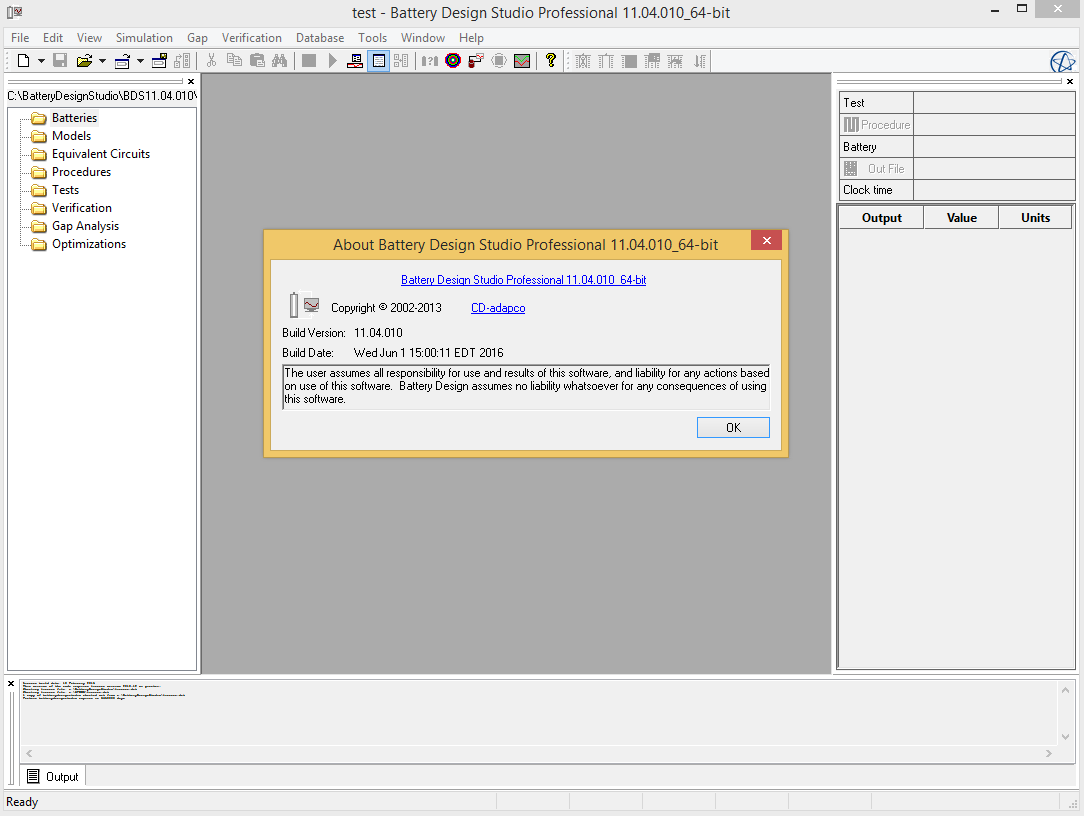Close the bottom output panel

(x=11, y=683)
